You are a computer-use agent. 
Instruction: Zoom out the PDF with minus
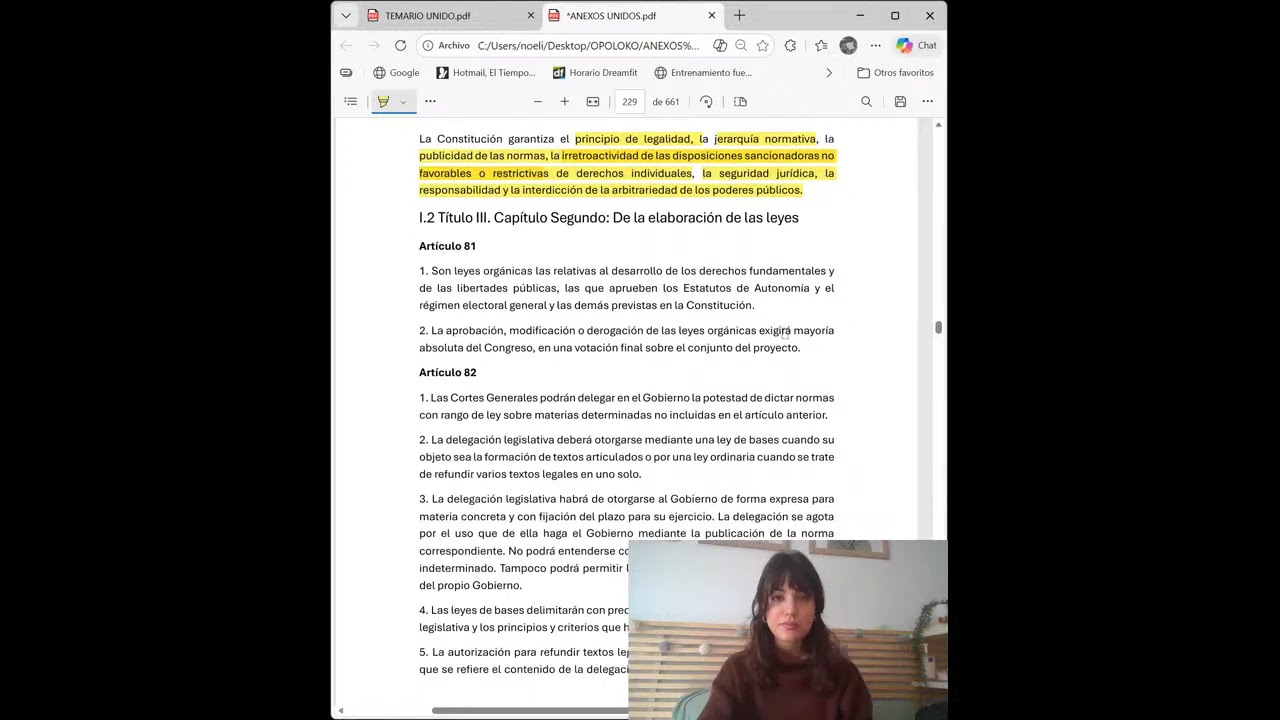pos(538,101)
